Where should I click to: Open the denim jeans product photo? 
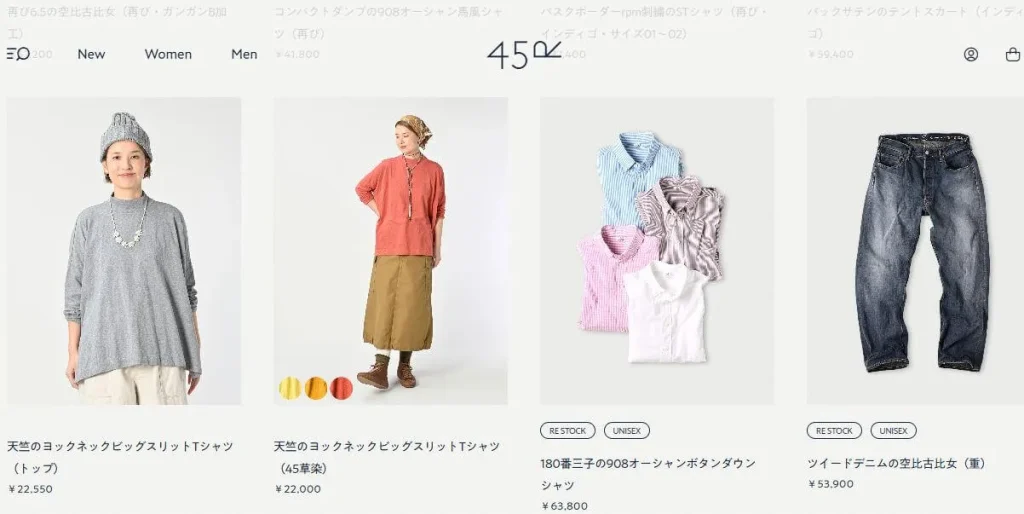915,251
